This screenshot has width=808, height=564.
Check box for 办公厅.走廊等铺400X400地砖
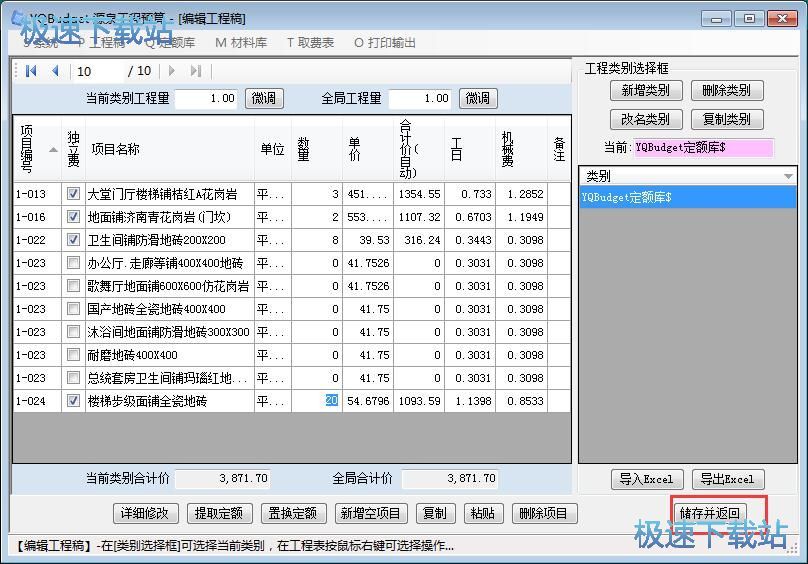[x=73, y=263]
